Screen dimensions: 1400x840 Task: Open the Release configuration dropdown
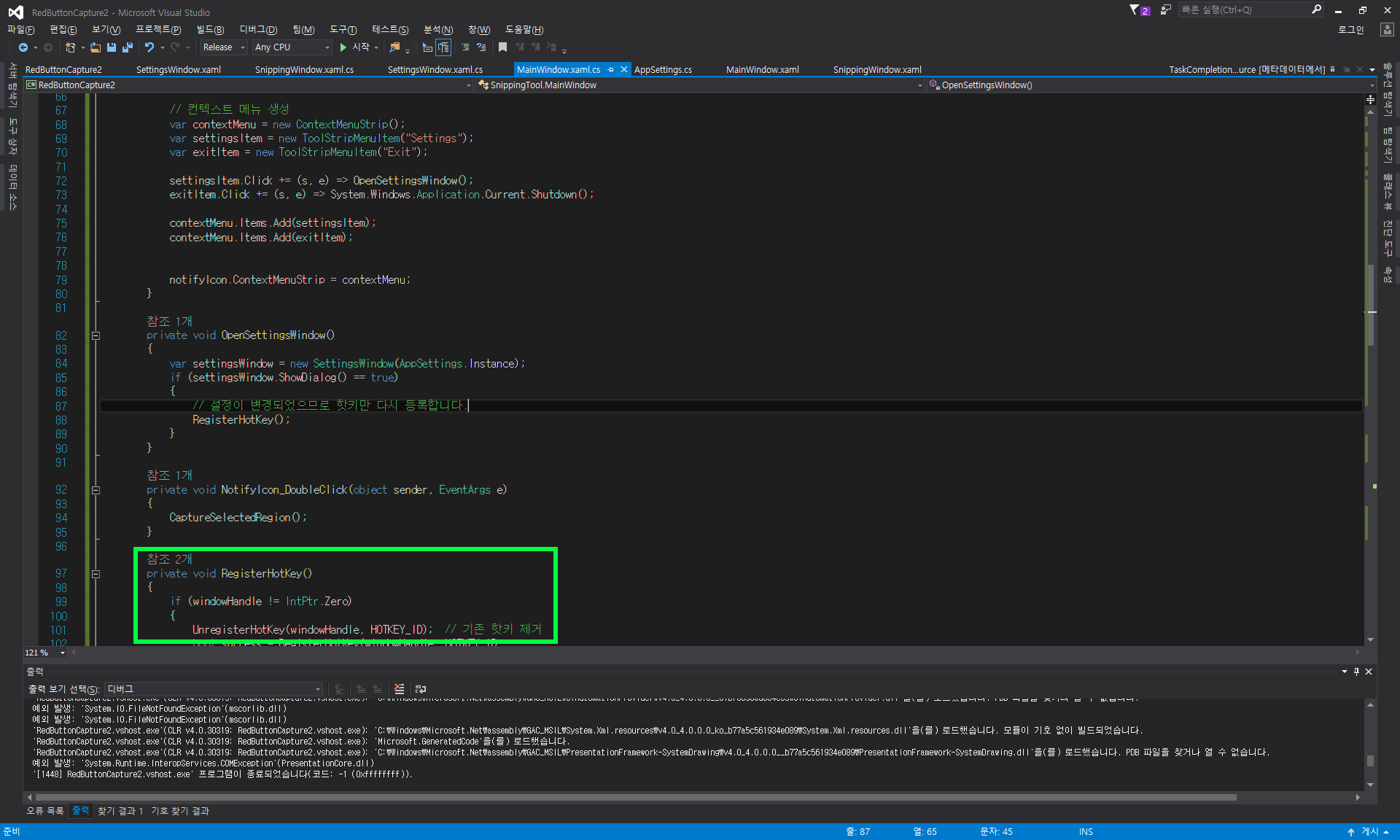(x=224, y=47)
